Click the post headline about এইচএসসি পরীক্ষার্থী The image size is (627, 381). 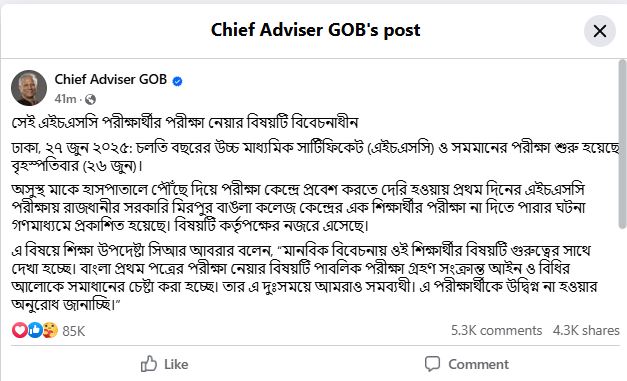[185, 122]
